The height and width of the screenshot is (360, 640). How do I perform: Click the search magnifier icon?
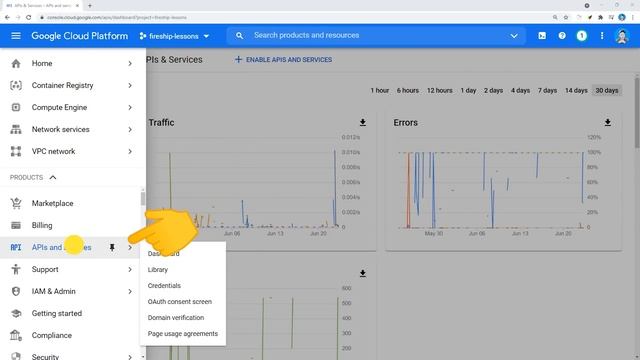(240, 36)
